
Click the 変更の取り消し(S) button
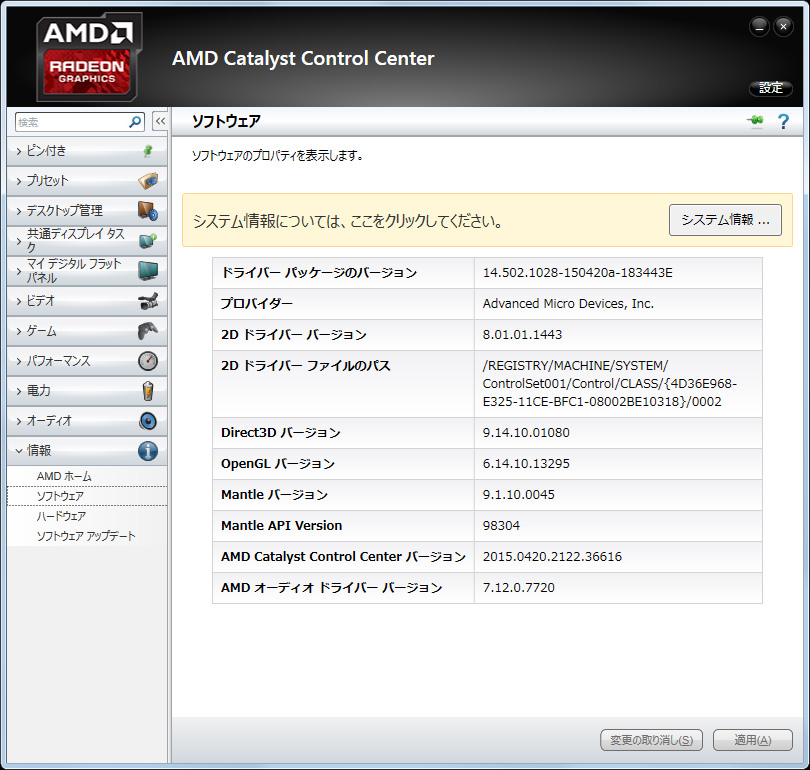point(651,740)
